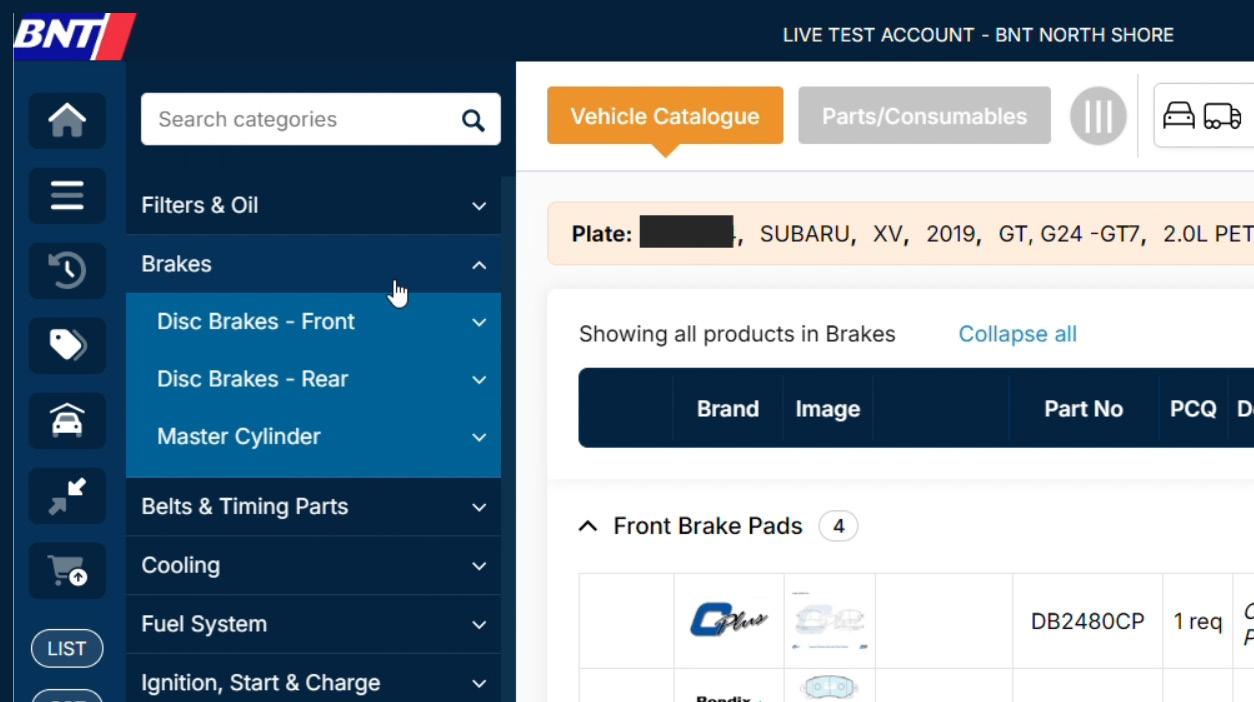Click the search magnifier icon

coord(473,120)
